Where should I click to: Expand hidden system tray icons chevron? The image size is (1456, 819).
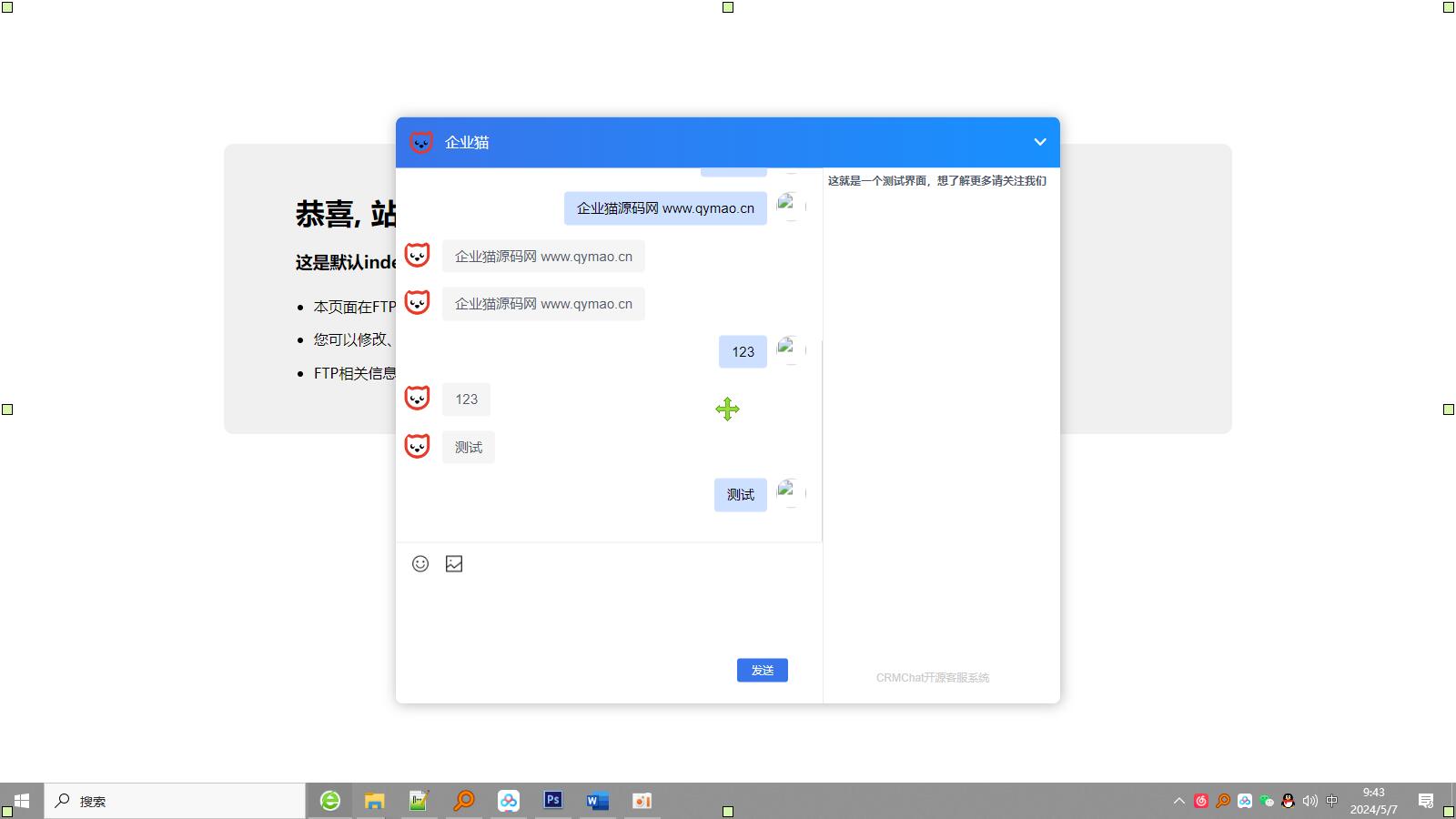[x=1178, y=801]
